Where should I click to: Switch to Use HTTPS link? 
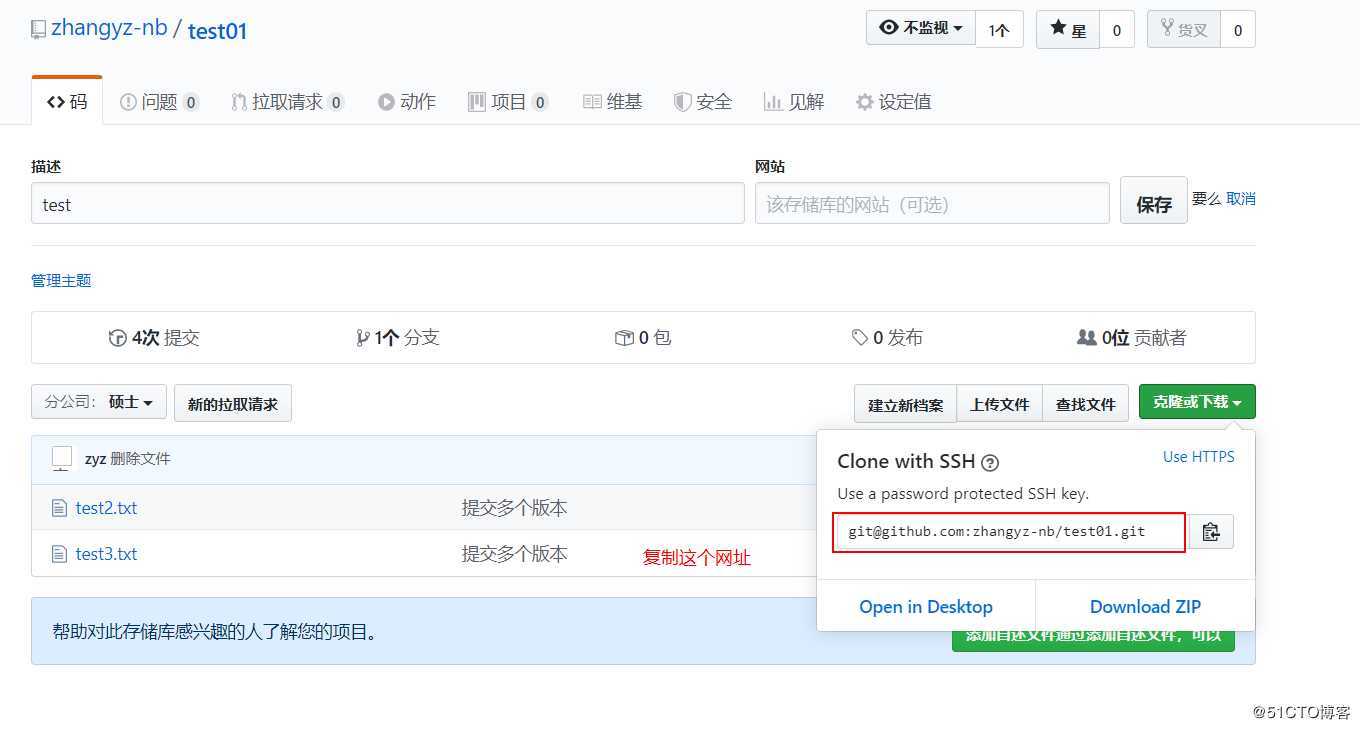[x=1198, y=456]
